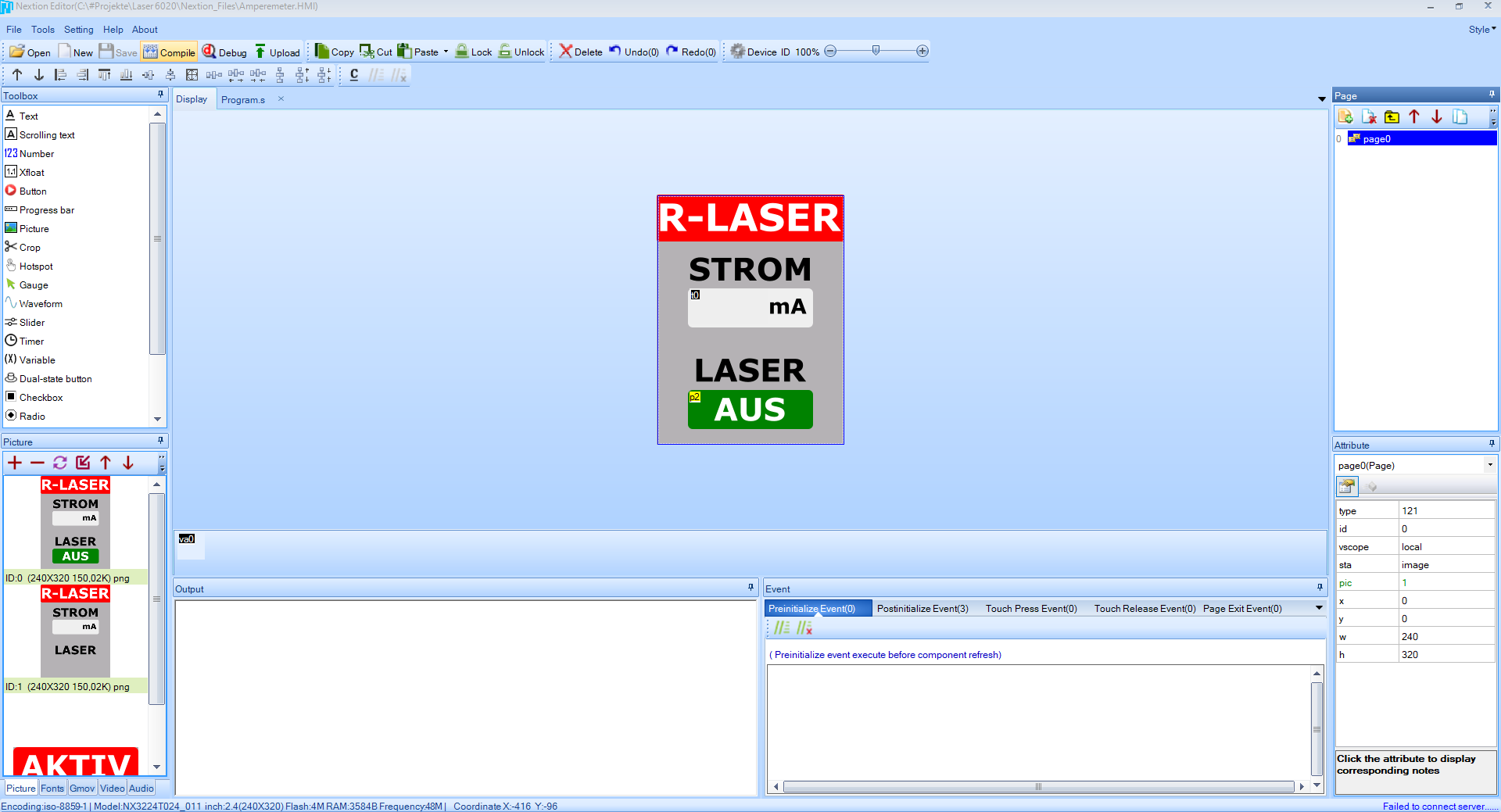Unlock the selected component

pyautogui.click(x=521, y=52)
